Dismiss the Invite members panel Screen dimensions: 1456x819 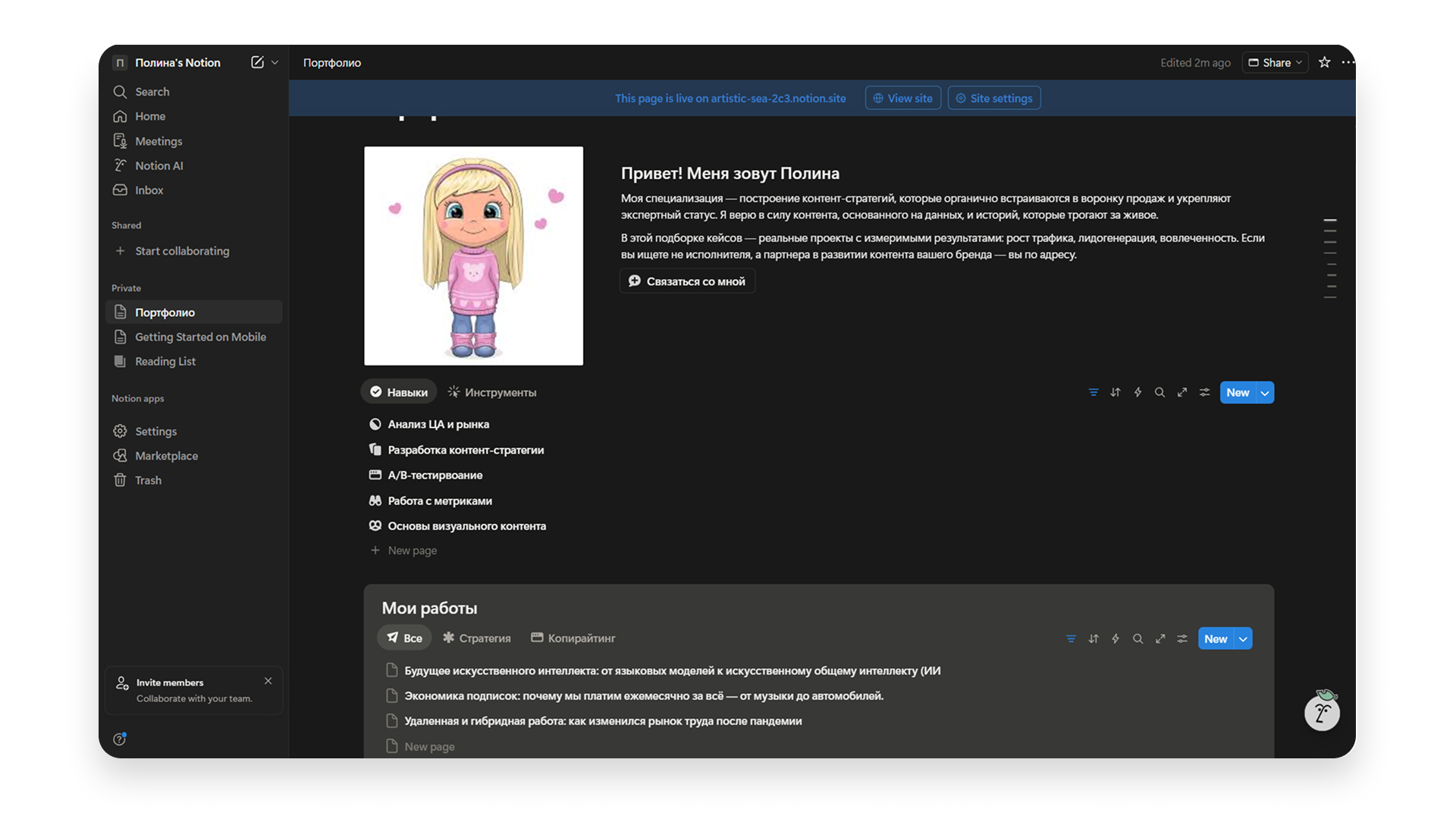click(x=268, y=681)
